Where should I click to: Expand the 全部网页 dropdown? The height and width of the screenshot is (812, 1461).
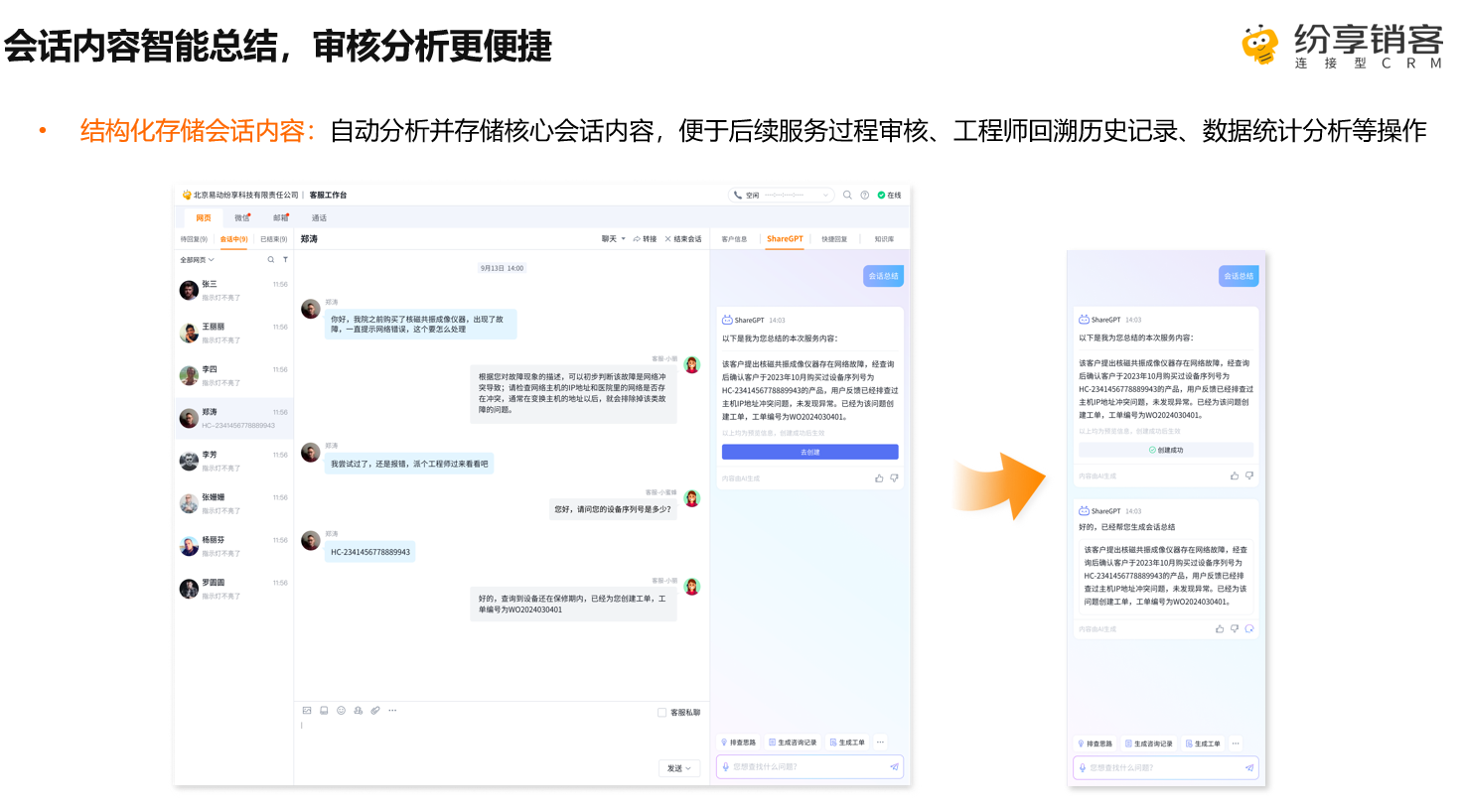tap(197, 260)
